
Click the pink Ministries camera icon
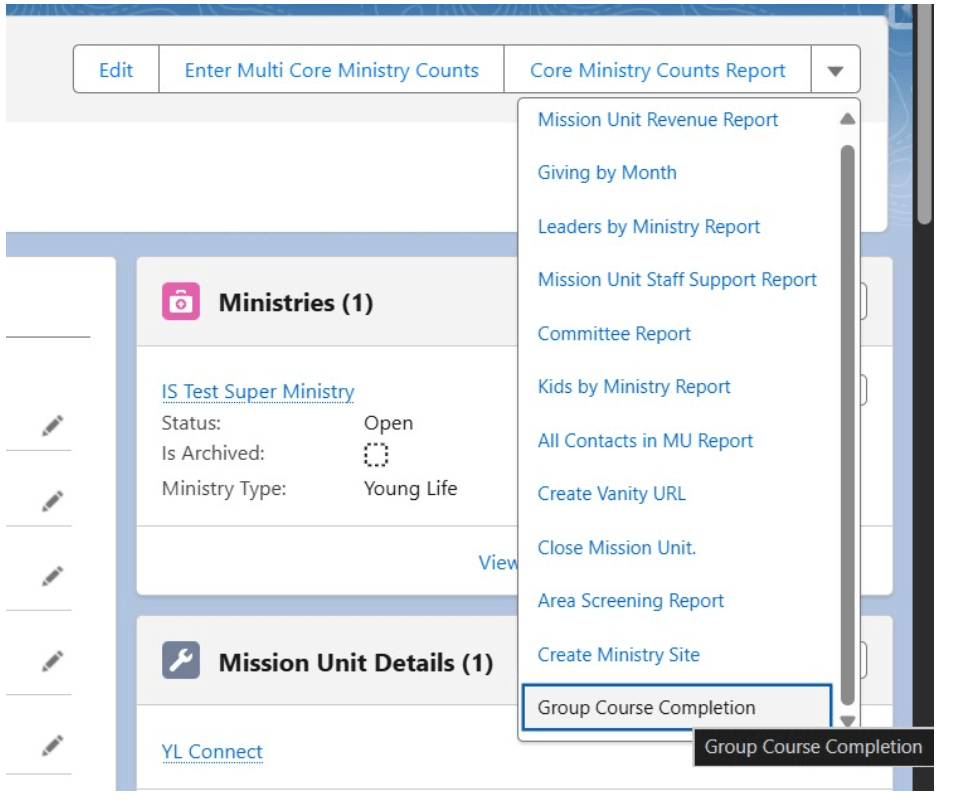[181, 303]
